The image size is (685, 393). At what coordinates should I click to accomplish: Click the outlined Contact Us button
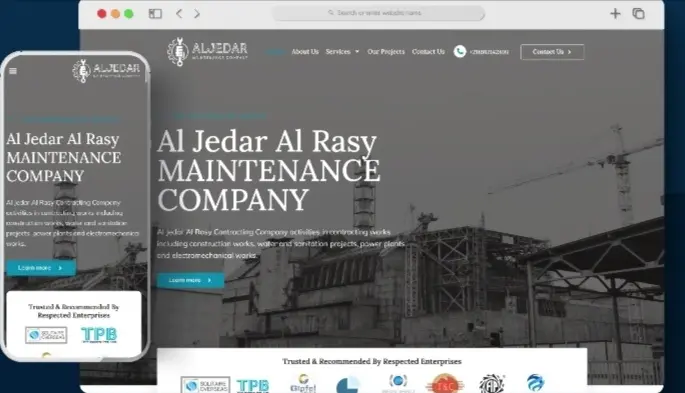click(x=552, y=52)
